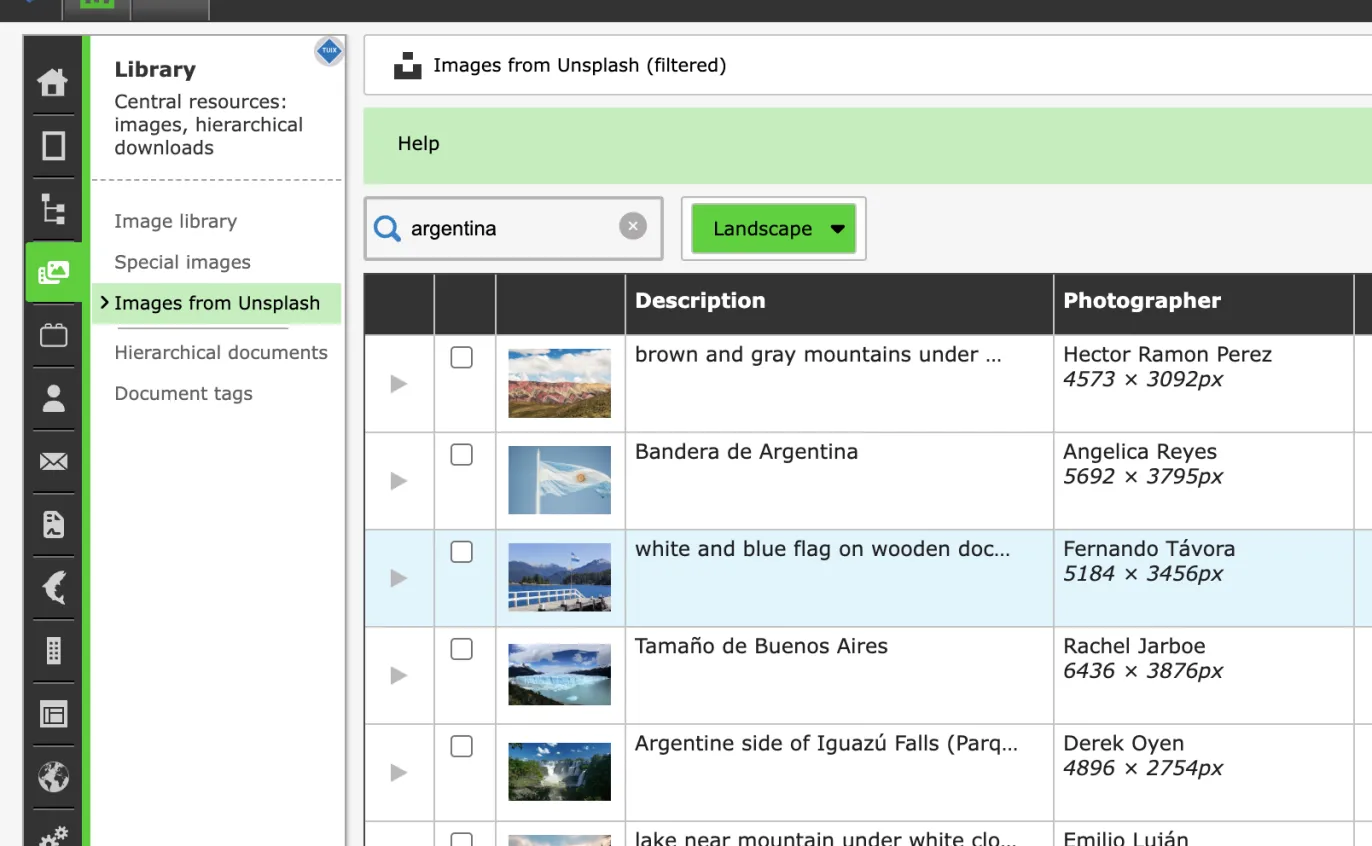Expand the Iguazú Falls row arrow

[399, 772]
